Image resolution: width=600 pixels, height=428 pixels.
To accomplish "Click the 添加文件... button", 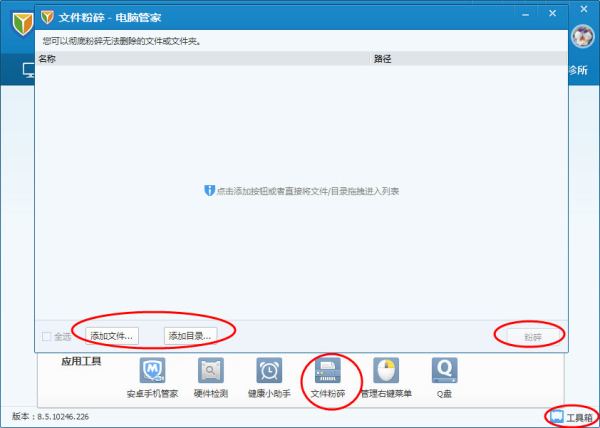I will (112, 336).
